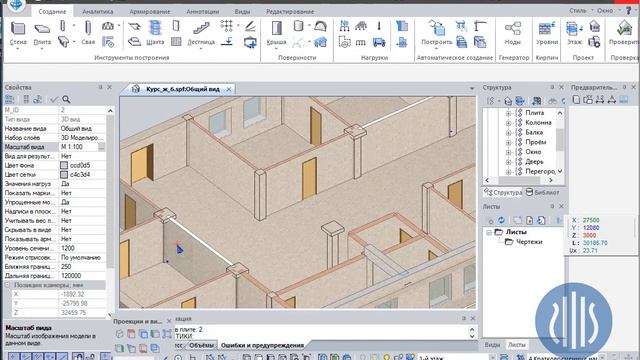Switch to the Виды ribbon tab
Viewport: 640px width, 360px height.
[242, 11]
